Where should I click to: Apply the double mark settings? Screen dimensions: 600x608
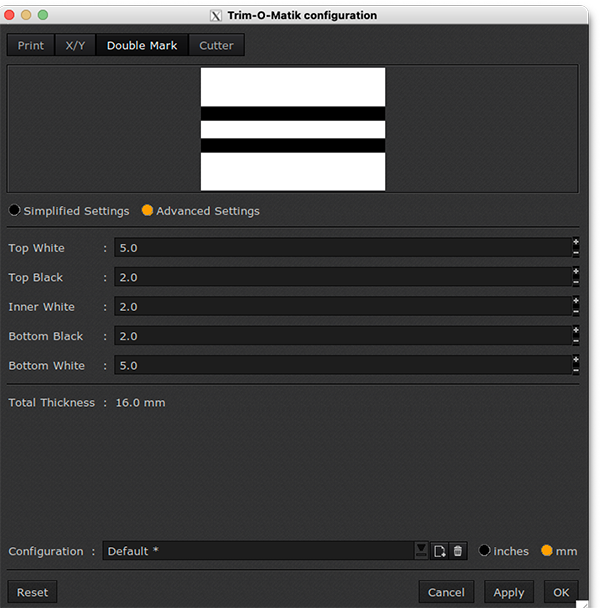click(x=509, y=592)
